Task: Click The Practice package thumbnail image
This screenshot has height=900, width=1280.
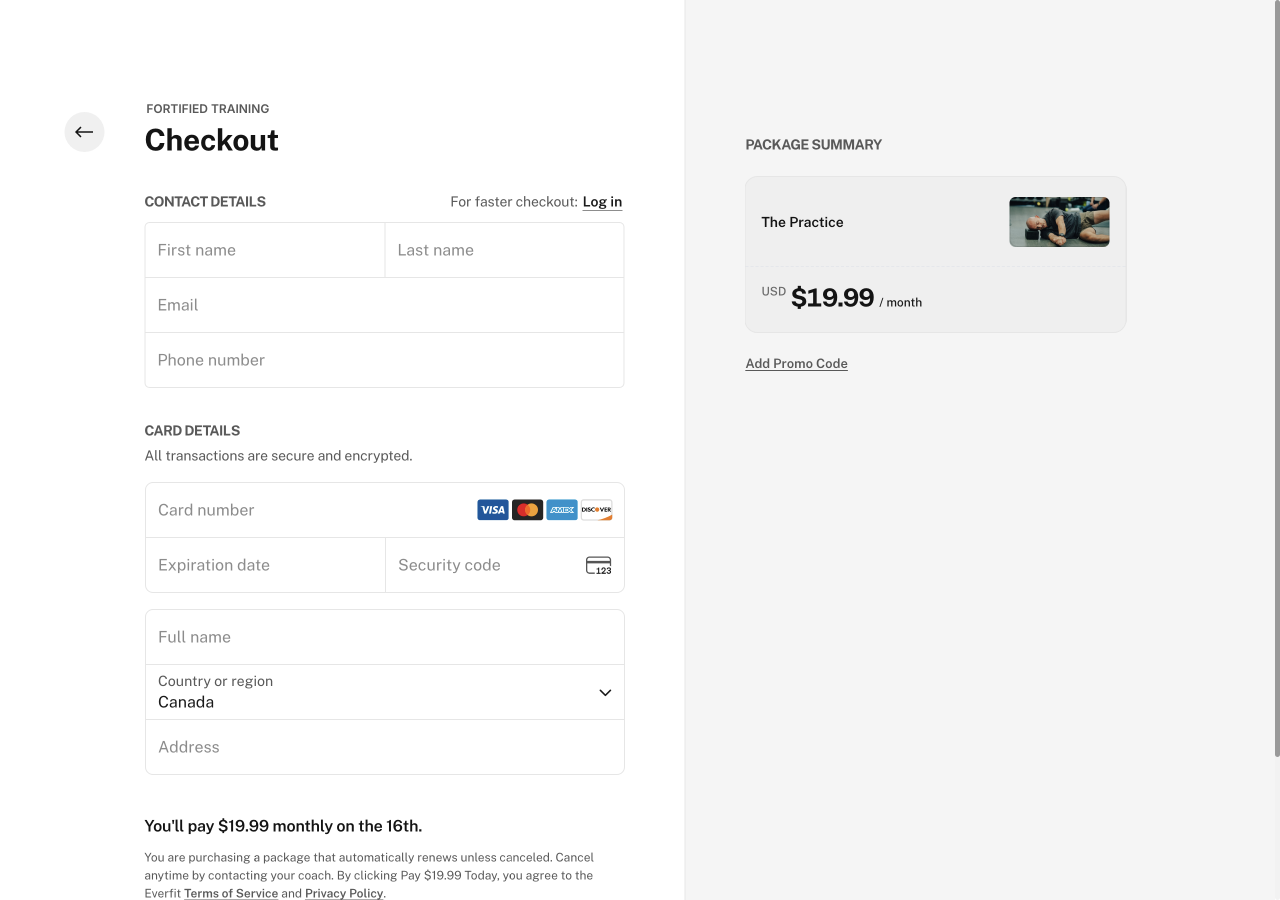Action: point(1059,222)
